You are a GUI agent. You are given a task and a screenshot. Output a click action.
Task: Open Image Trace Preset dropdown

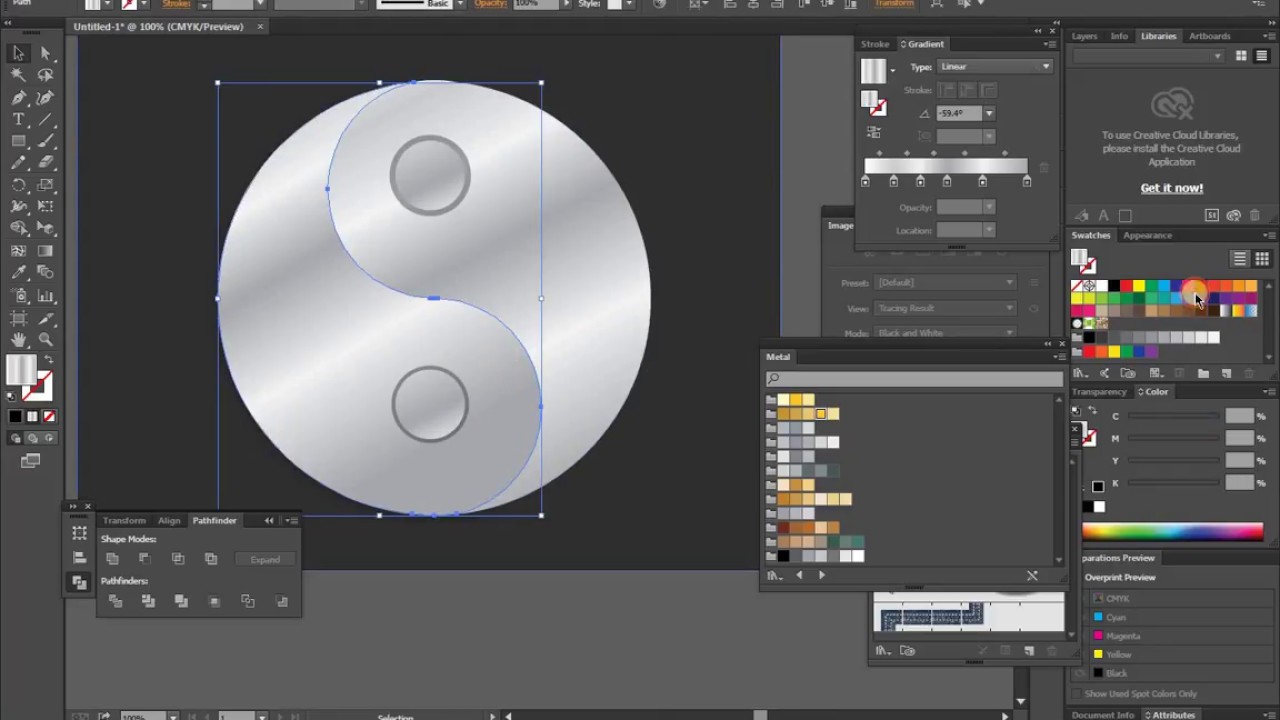click(945, 282)
